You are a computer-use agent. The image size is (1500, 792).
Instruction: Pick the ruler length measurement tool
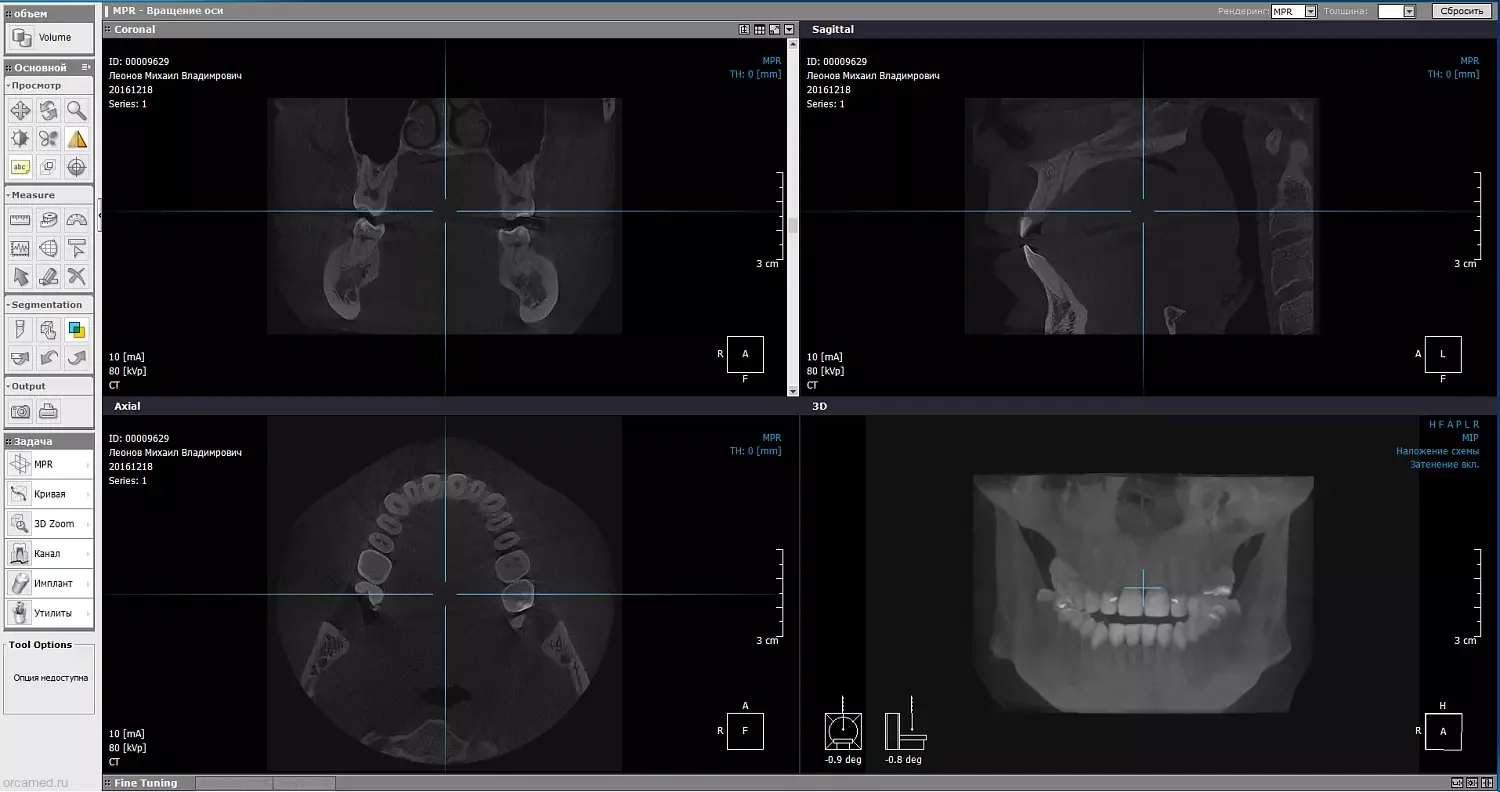(x=20, y=220)
